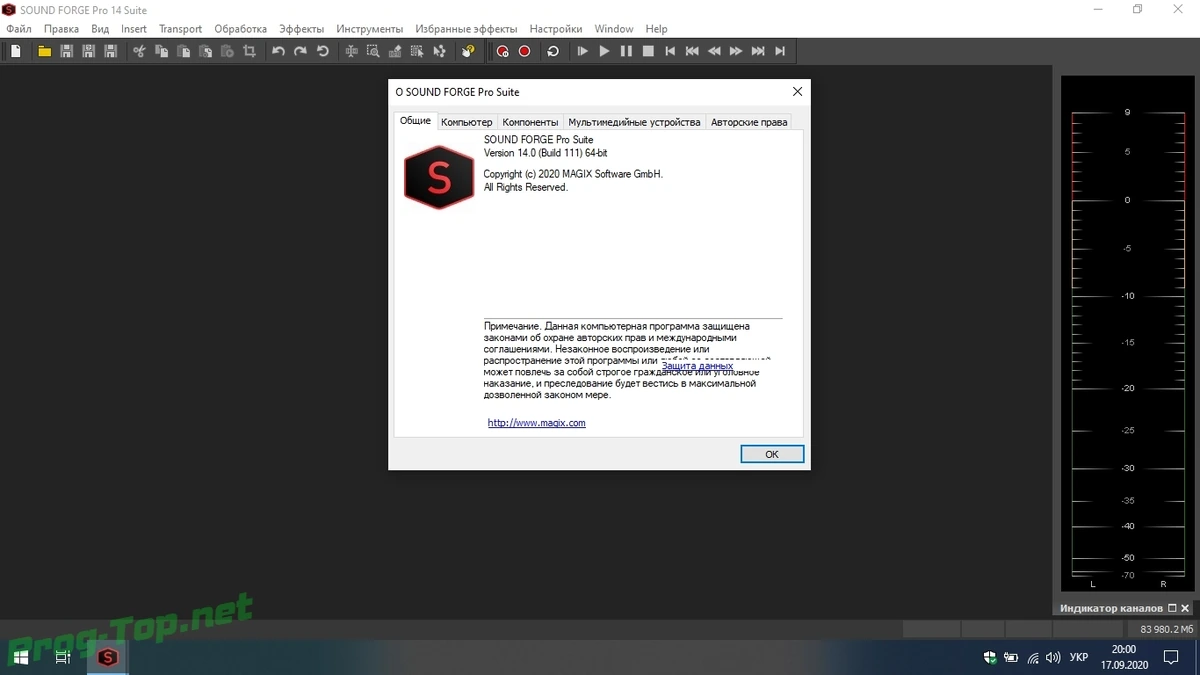Close the Индикатор каналов panel

click(x=1185, y=608)
